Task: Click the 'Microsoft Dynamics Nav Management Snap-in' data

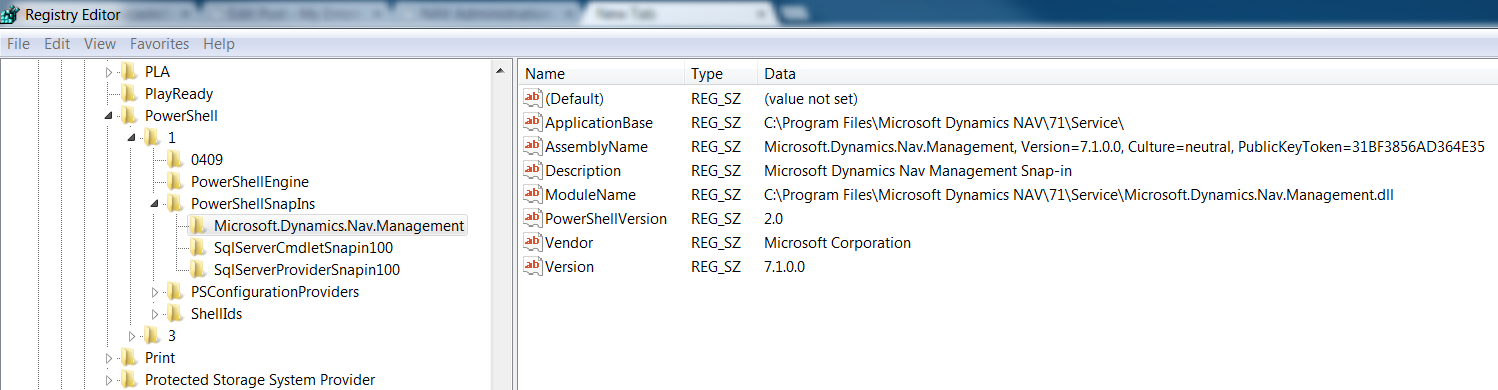Action: click(918, 171)
